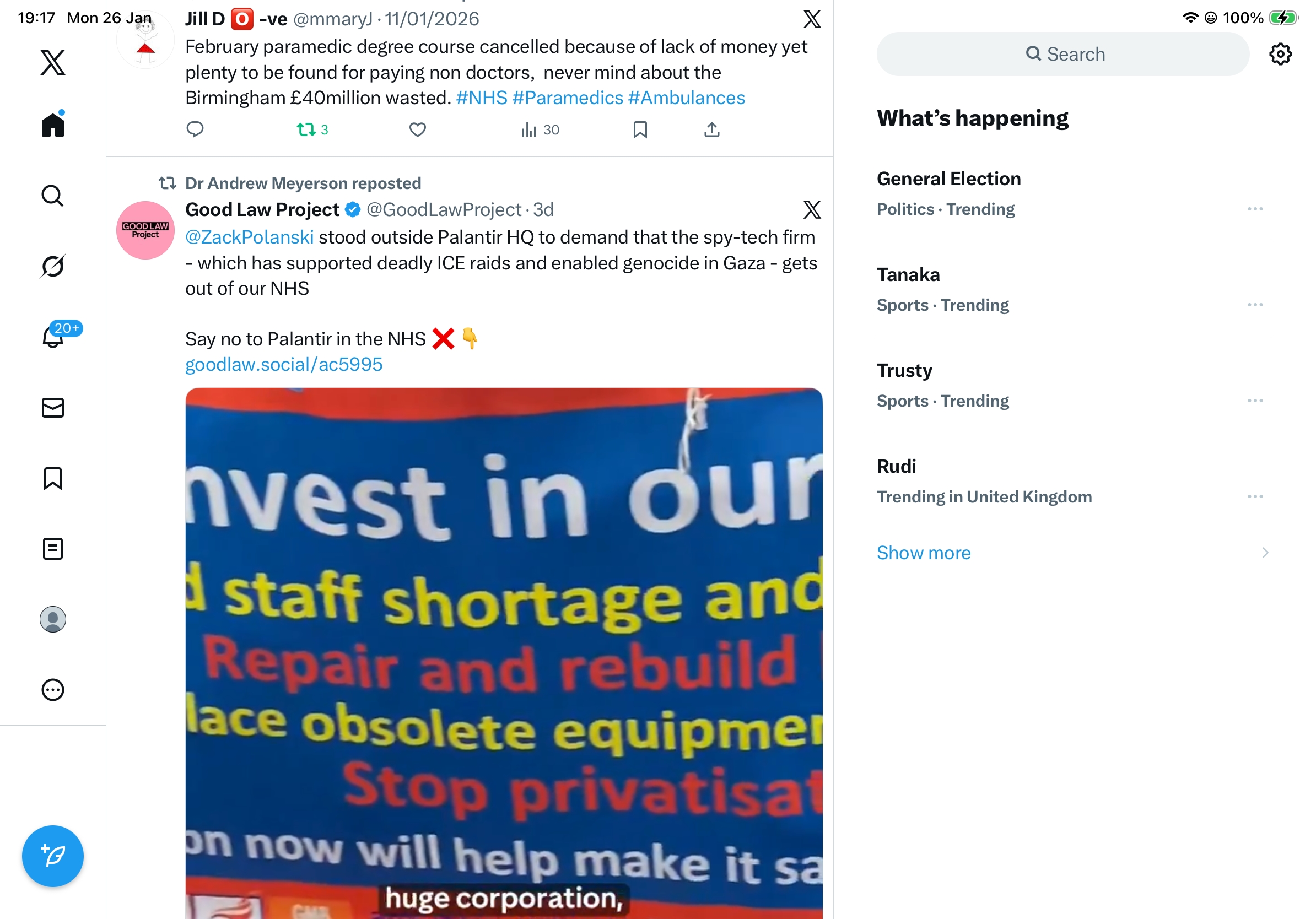Open Lists icon in sidebar
The height and width of the screenshot is (919, 1316).
(x=53, y=549)
